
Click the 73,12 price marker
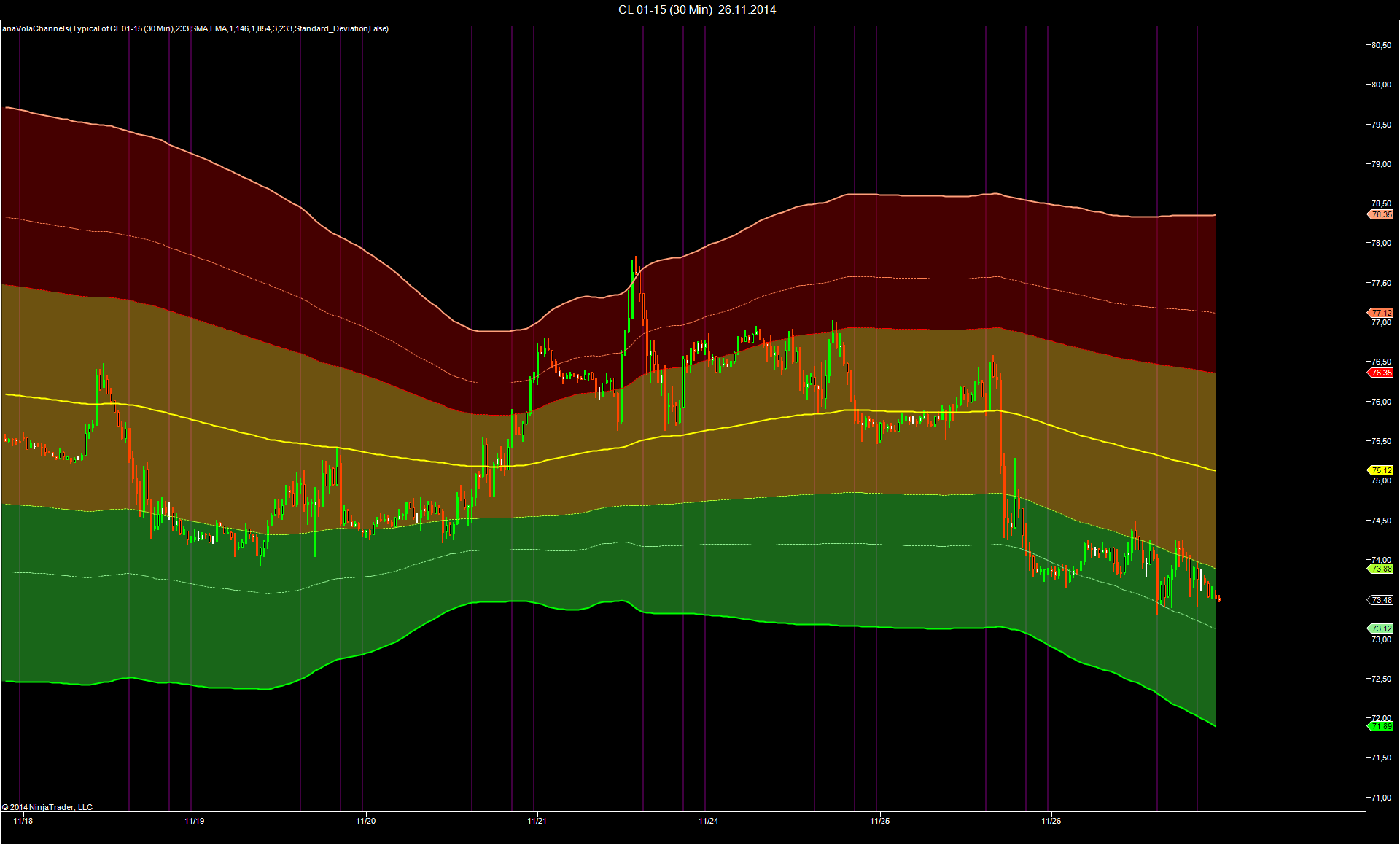point(1381,628)
